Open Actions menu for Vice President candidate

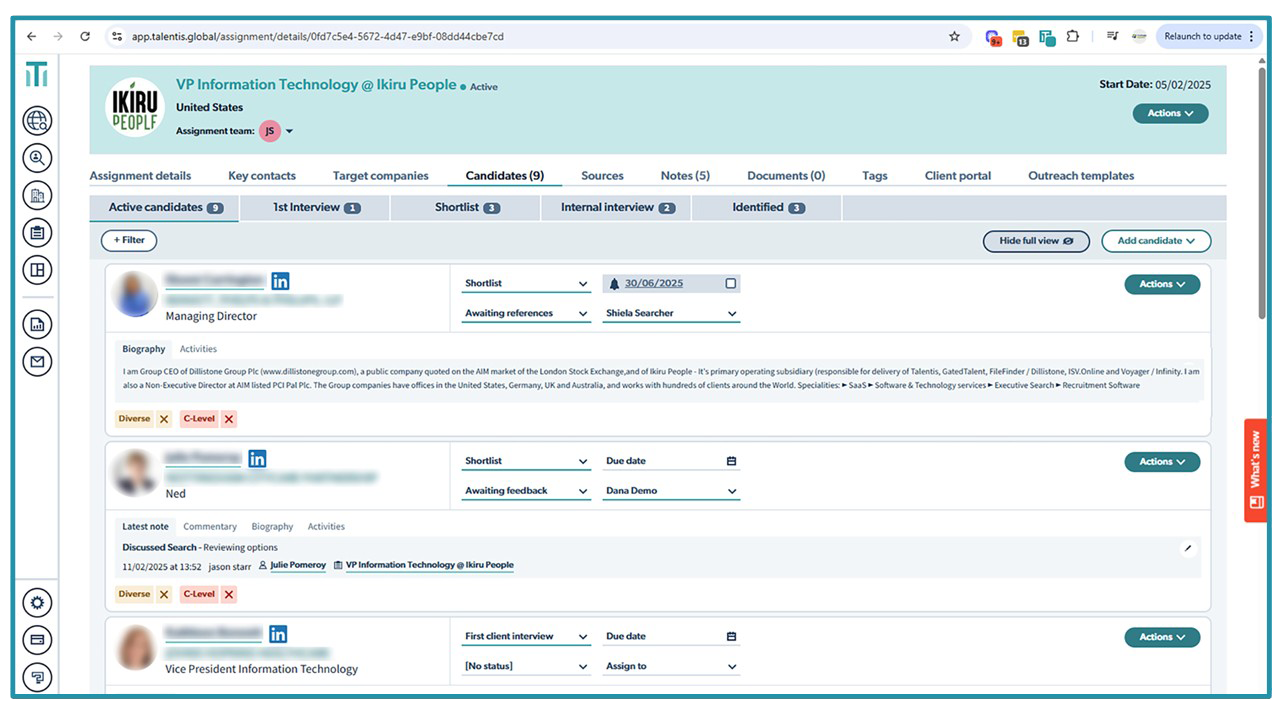tap(1162, 637)
